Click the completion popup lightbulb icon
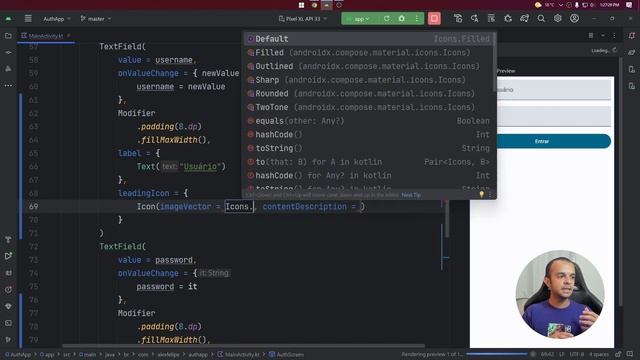Image resolution: width=640 pixels, height=360 pixels. (482, 195)
